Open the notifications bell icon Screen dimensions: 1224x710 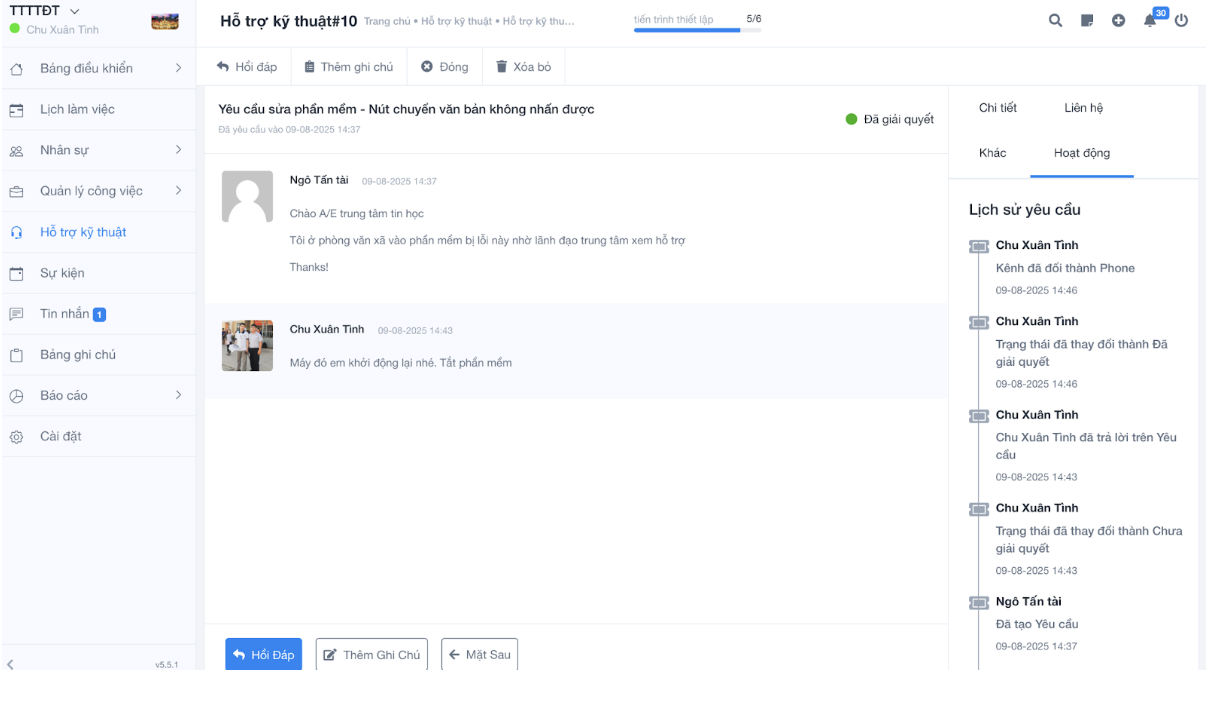click(x=1150, y=20)
